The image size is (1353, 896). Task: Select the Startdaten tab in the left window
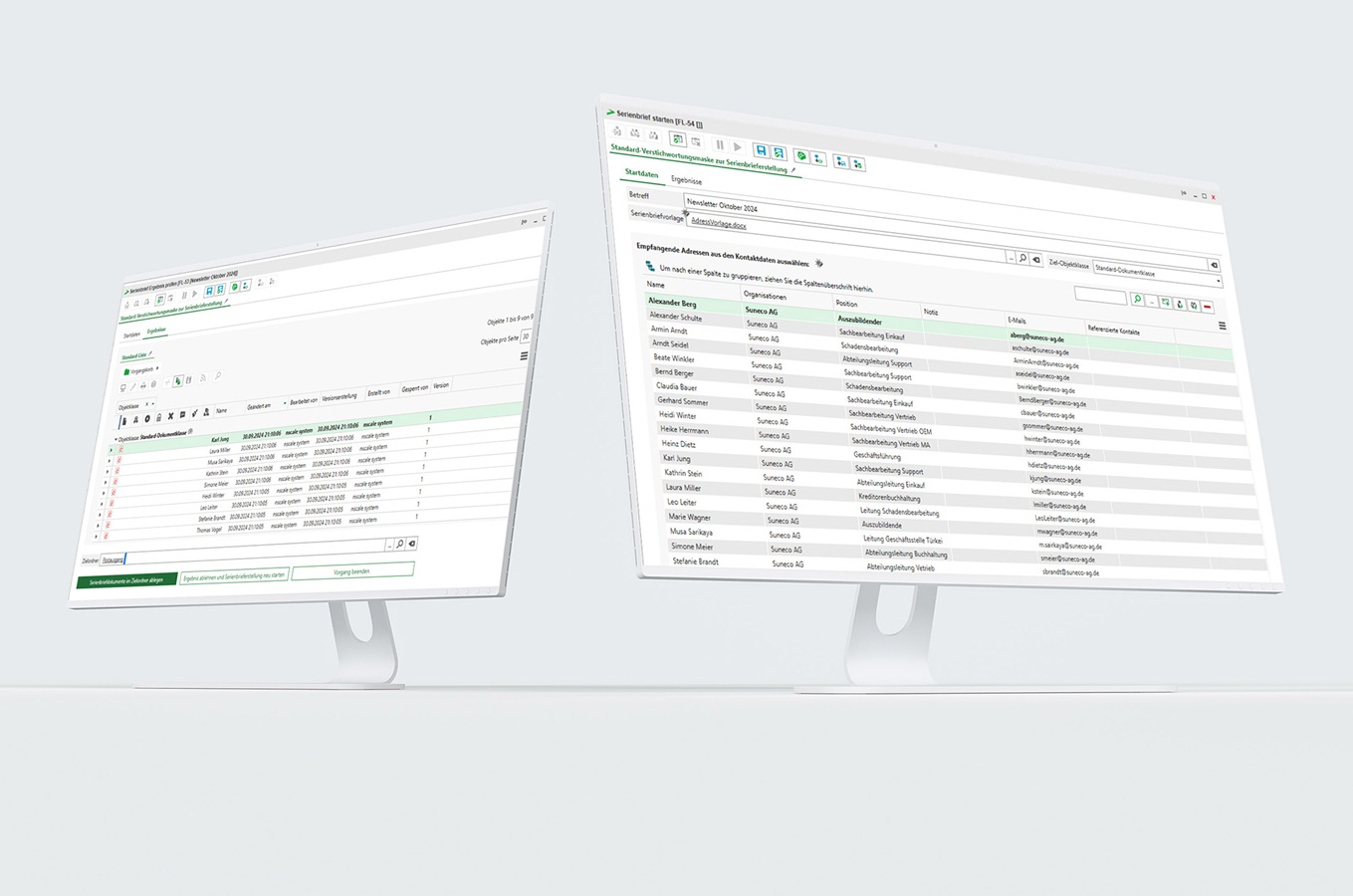pos(131,336)
